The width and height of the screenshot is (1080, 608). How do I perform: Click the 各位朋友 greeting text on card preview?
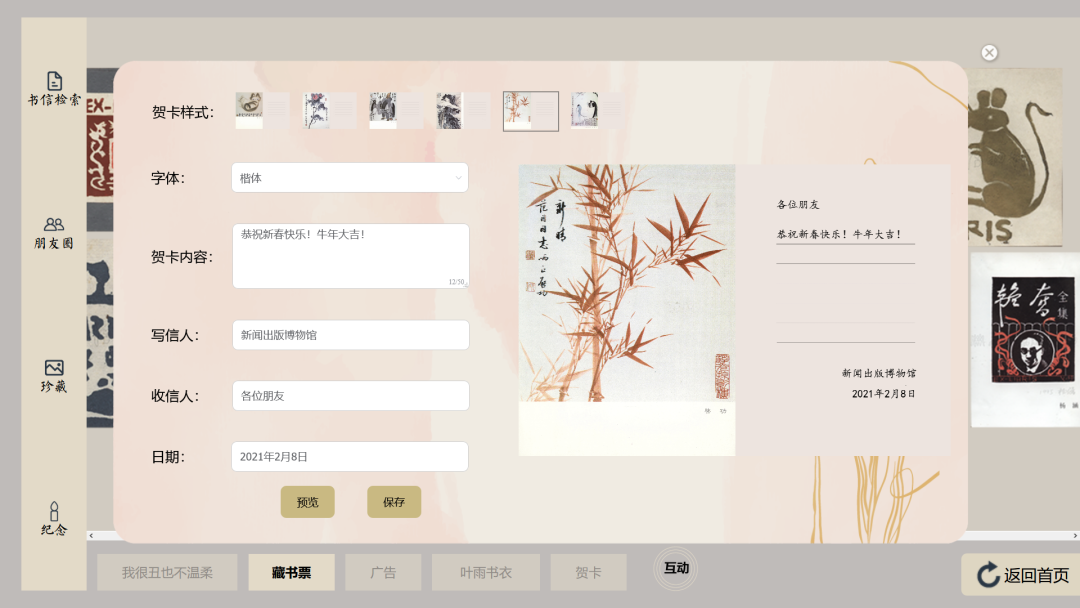(798, 205)
